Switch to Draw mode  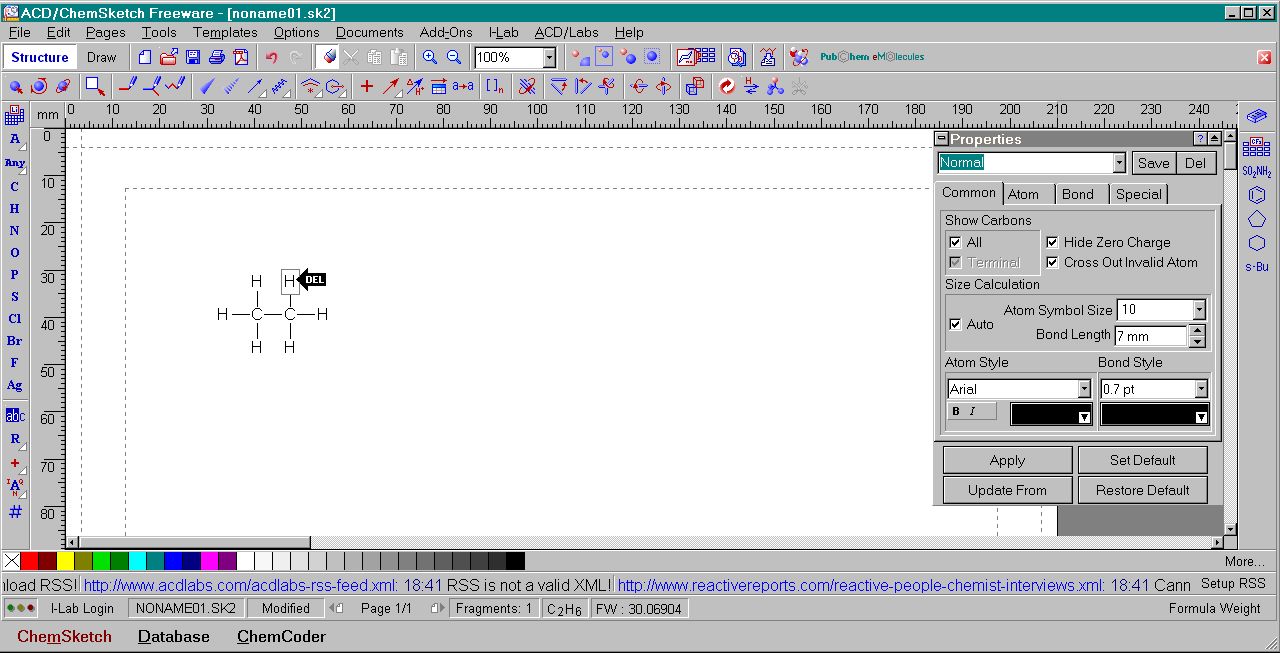(102, 57)
